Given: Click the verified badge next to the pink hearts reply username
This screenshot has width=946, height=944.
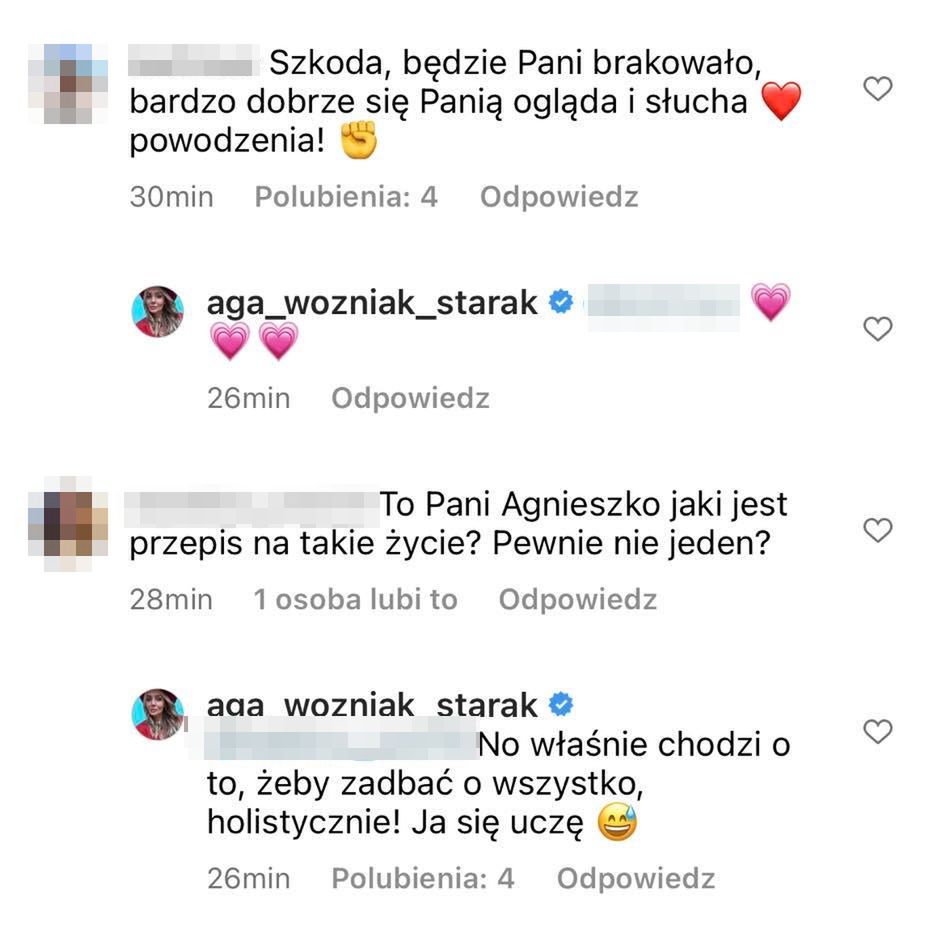Looking at the screenshot, I should pyautogui.click(x=561, y=302).
